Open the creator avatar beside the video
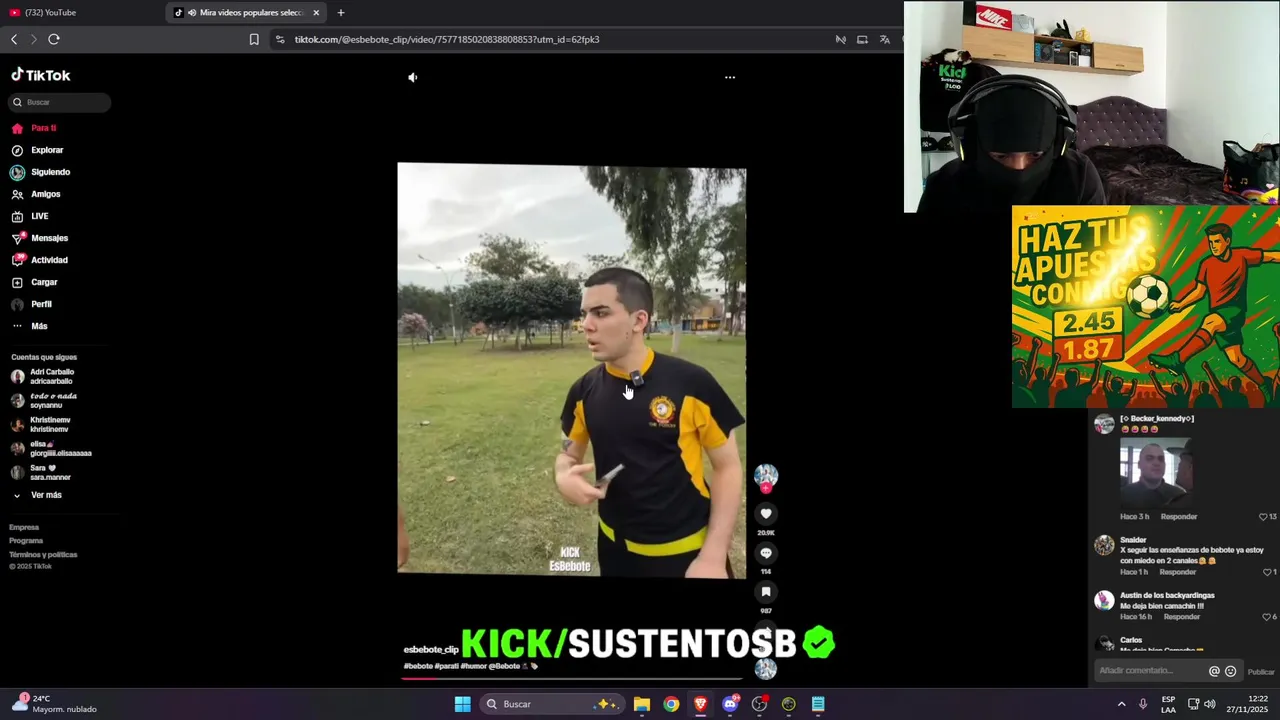The height and width of the screenshot is (720, 1280). (766, 475)
